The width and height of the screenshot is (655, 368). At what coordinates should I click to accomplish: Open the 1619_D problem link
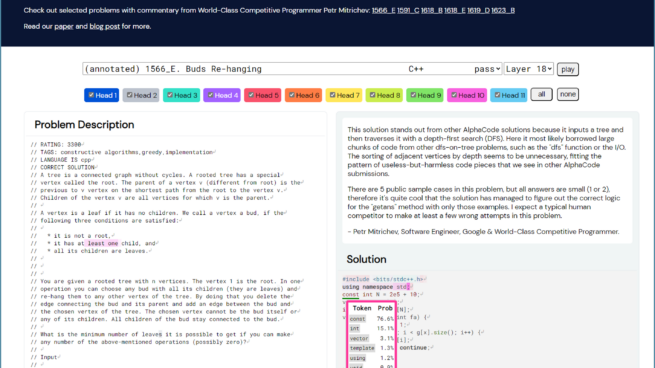[x=478, y=10]
